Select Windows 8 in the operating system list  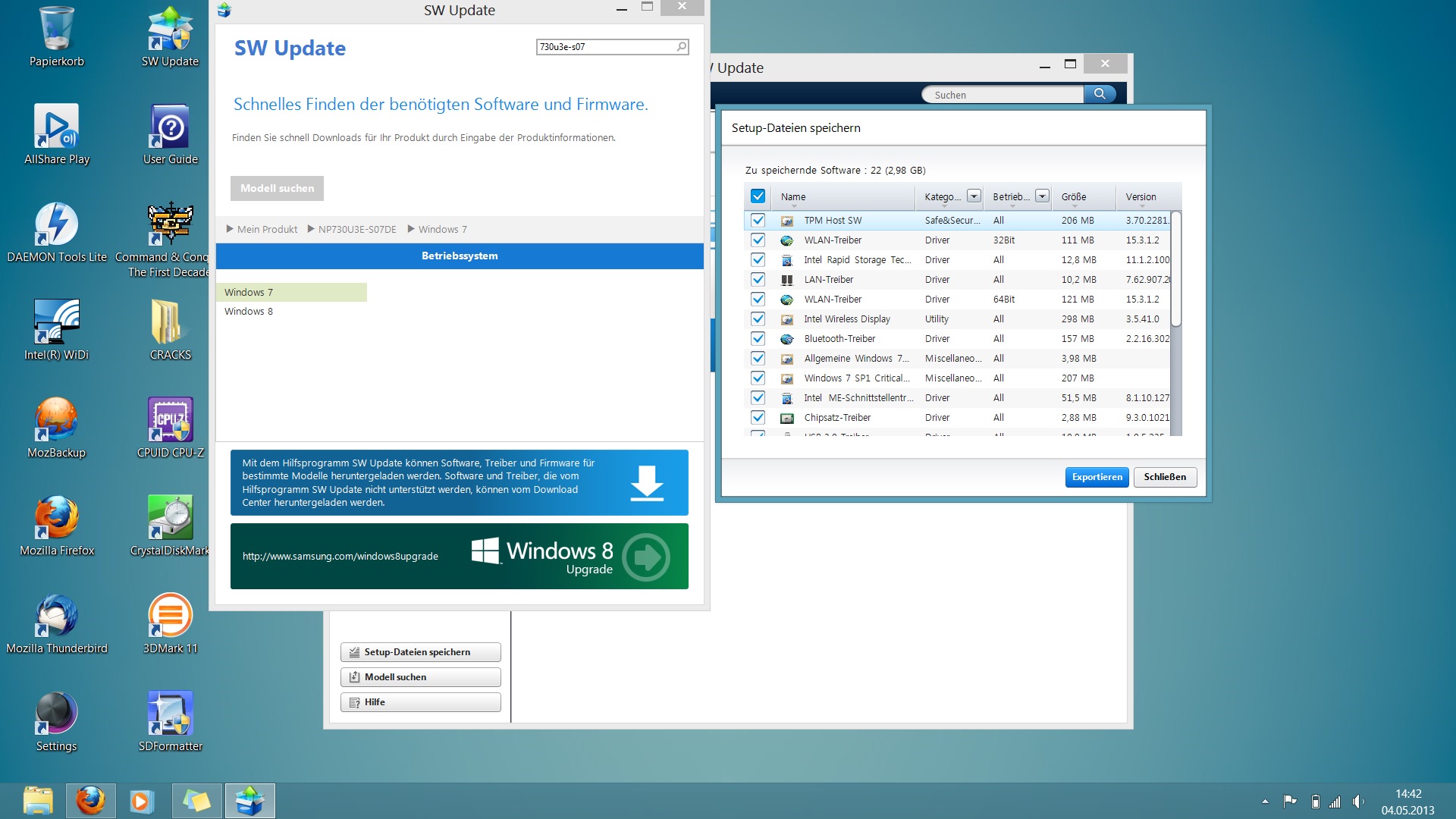(249, 312)
